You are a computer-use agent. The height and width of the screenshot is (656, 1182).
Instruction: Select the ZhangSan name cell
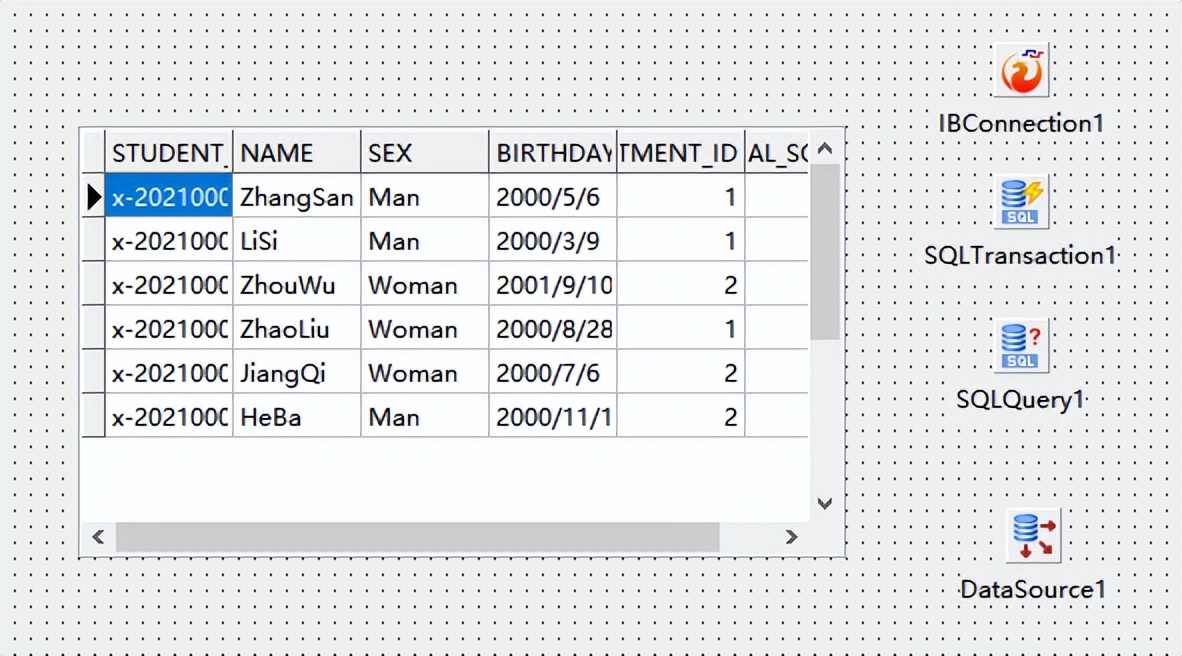click(296, 197)
